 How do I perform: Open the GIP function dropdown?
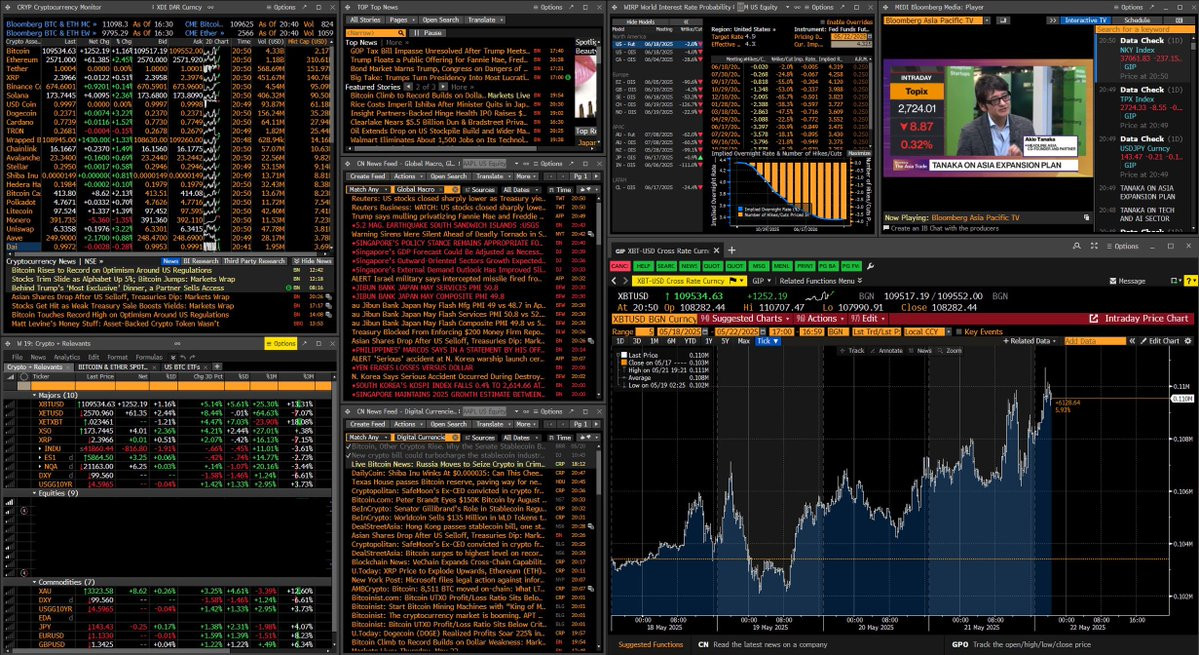(762, 281)
